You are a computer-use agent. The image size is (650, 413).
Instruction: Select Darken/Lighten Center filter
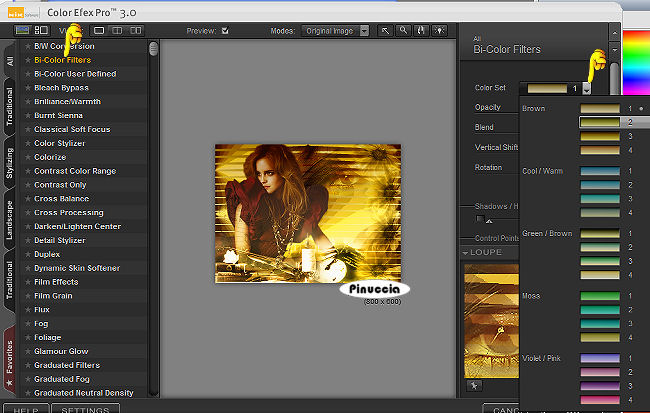pos(78,226)
